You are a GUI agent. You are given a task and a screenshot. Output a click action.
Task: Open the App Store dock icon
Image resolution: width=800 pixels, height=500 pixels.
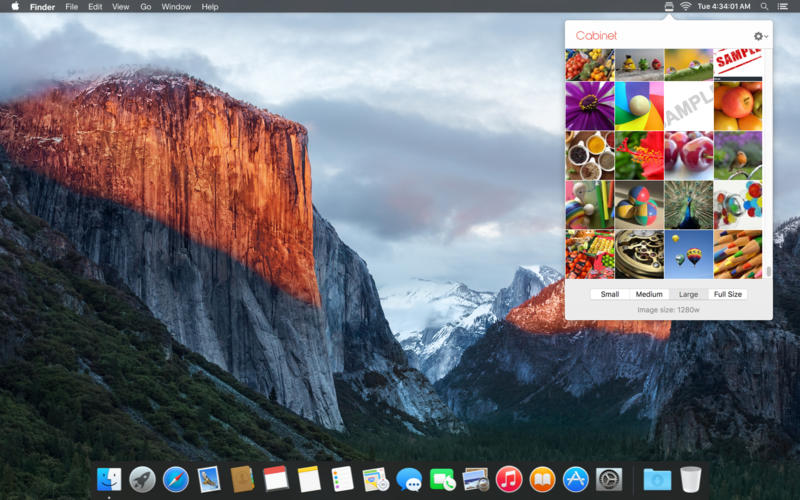[576, 480]
